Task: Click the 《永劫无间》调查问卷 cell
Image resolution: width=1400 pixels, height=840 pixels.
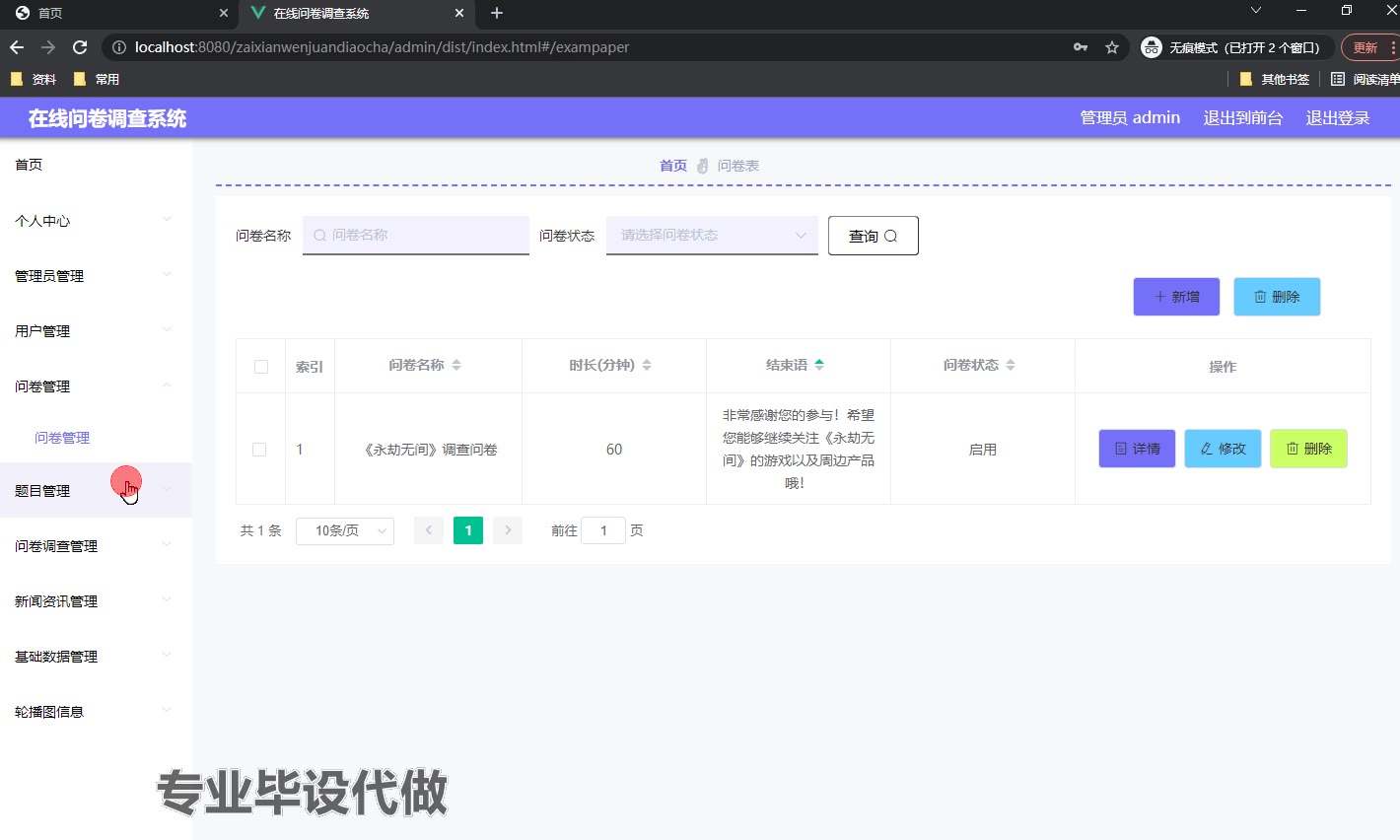Action: [429, 450]
